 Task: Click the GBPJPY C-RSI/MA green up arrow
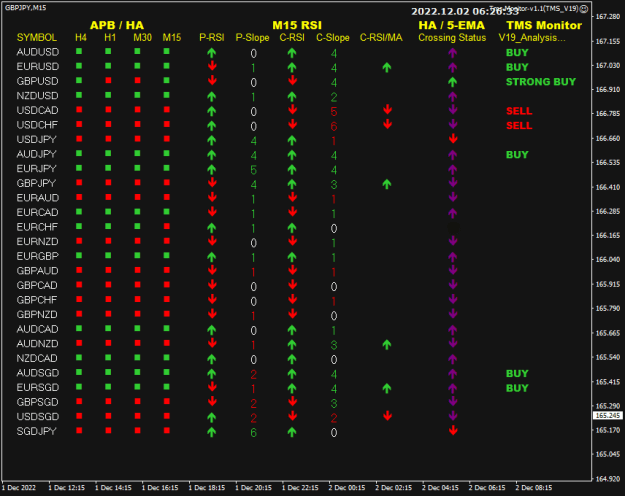[387, 184]
